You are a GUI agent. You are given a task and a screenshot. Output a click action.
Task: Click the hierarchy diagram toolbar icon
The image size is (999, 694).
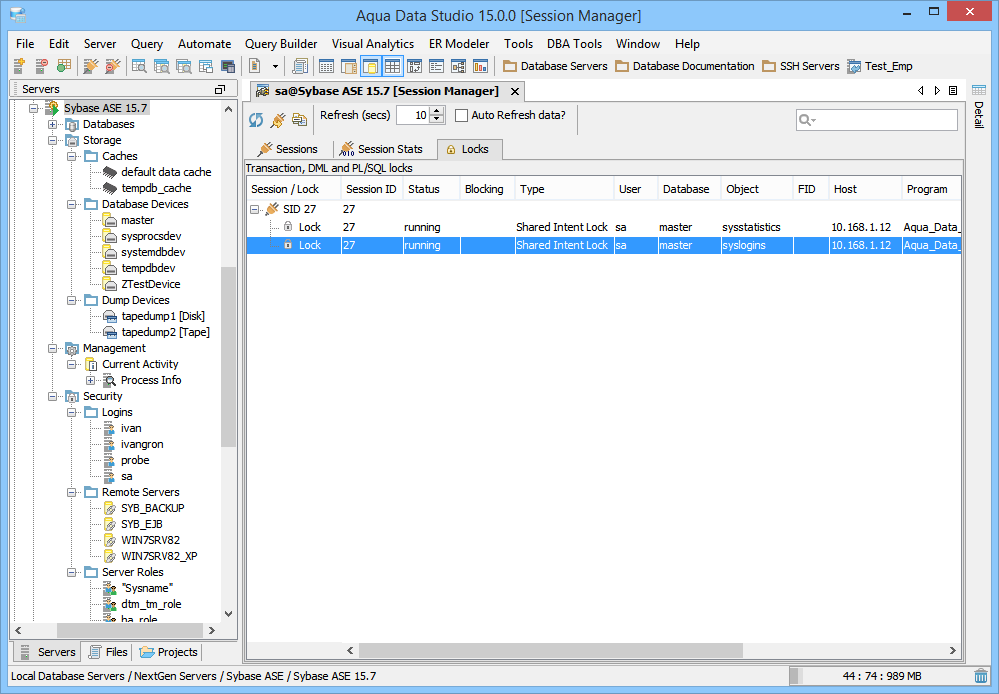tap(458, 66)
